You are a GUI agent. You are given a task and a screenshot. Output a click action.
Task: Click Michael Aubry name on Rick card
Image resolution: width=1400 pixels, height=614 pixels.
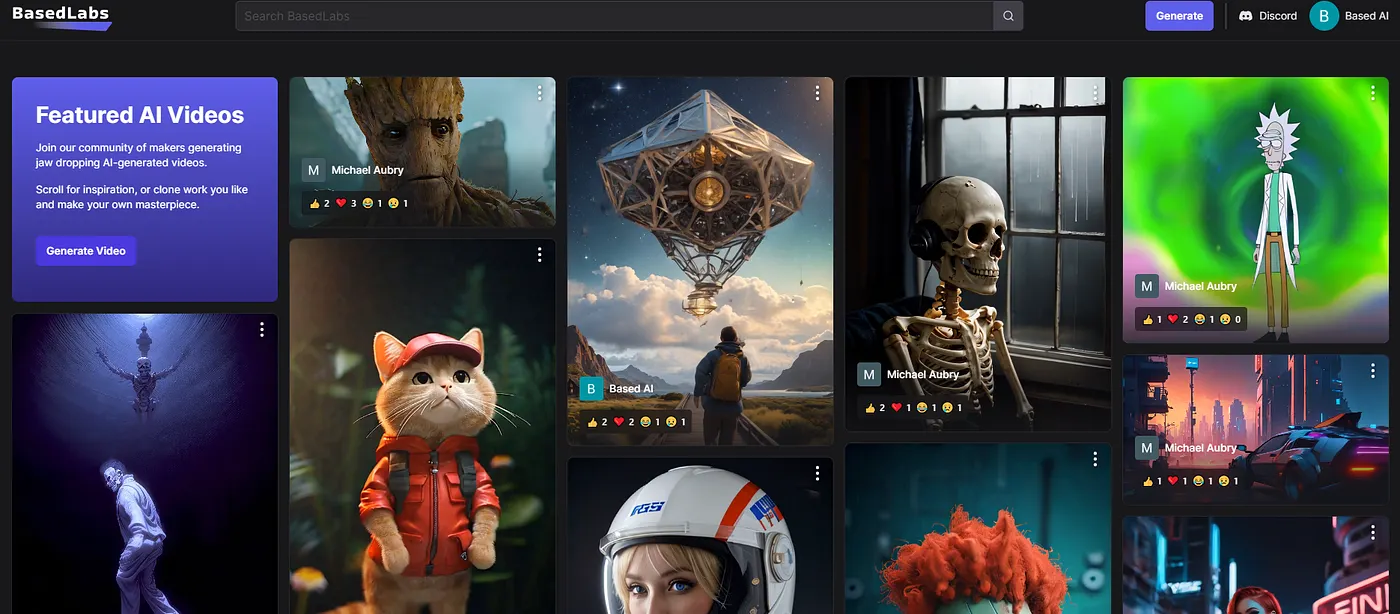[1201, 286]
